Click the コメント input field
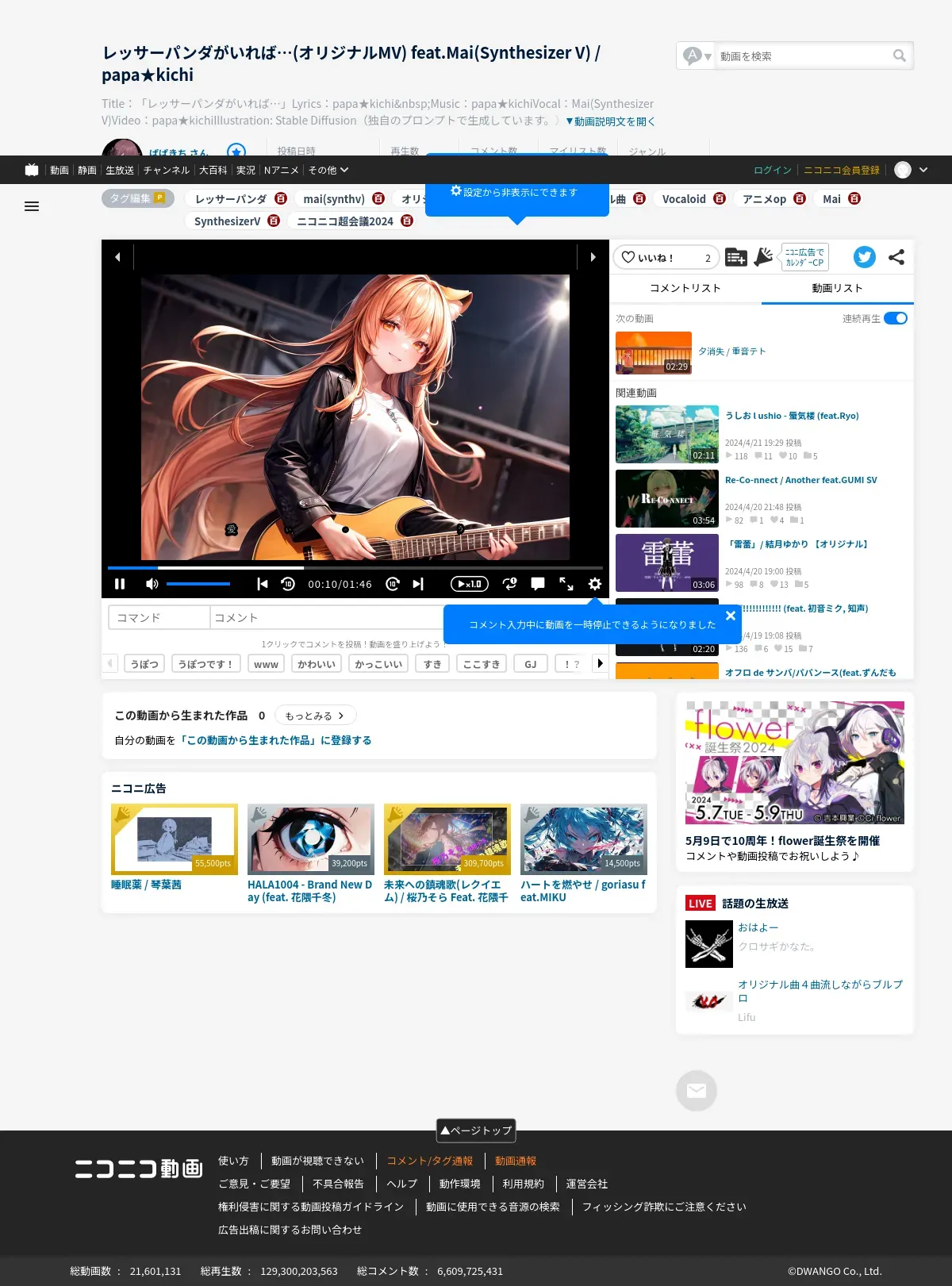The image size is (952, 1286). coord(327,617)
